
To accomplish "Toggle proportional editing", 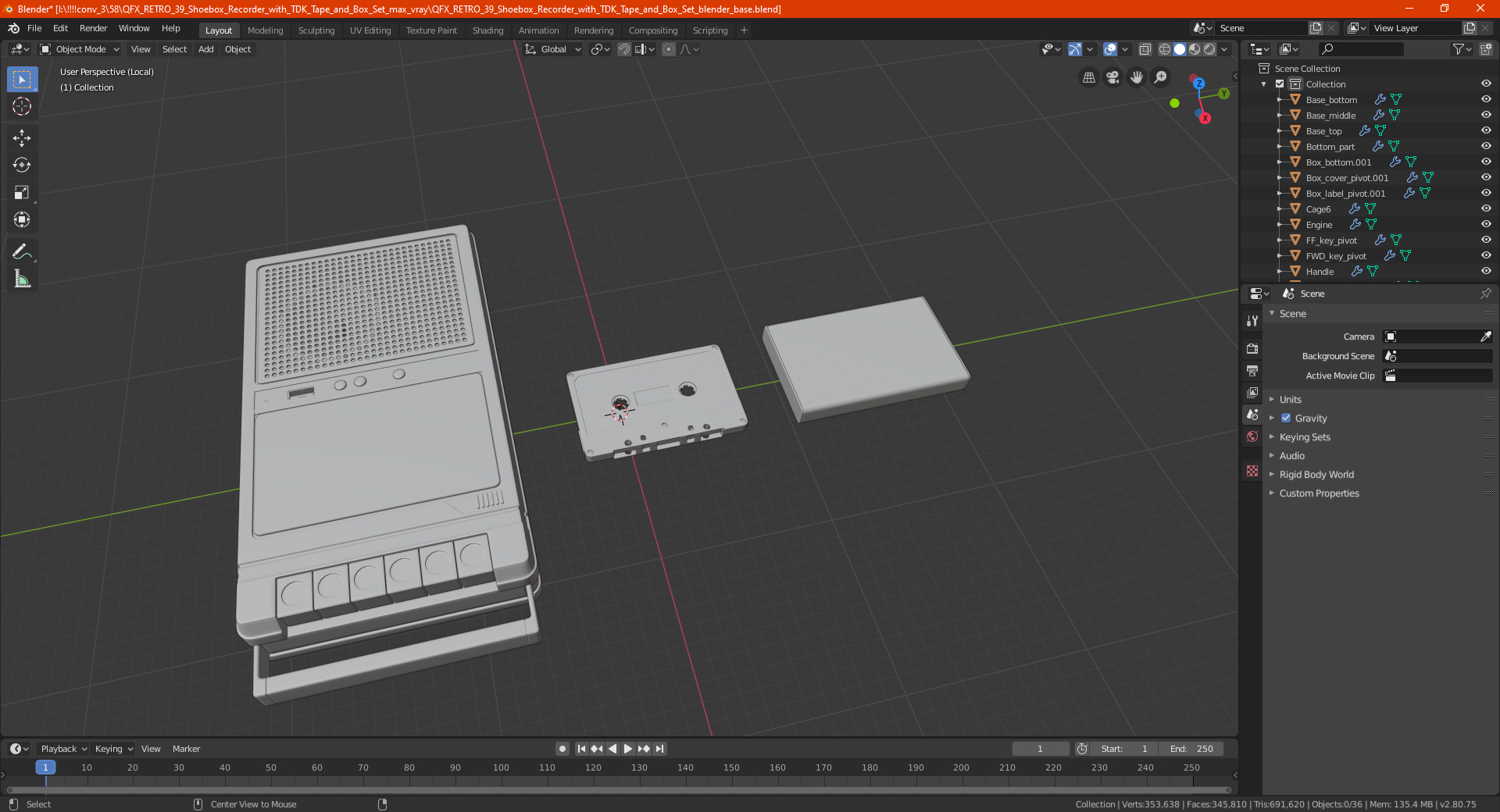I will pos(669,49).
